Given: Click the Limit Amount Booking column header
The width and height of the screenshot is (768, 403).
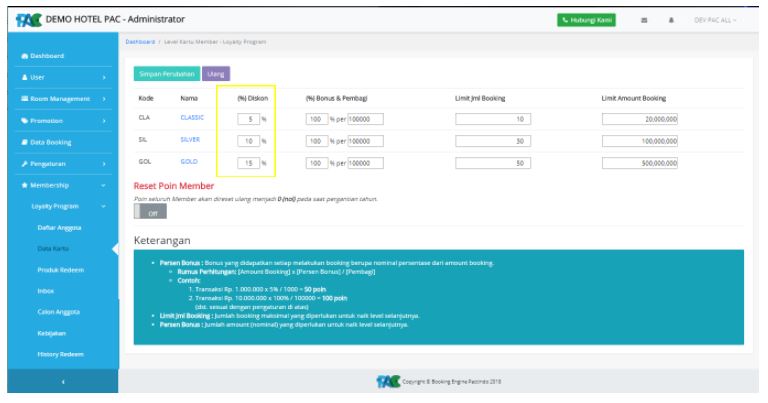Looking at the screenshot, I should coord(634,98).
